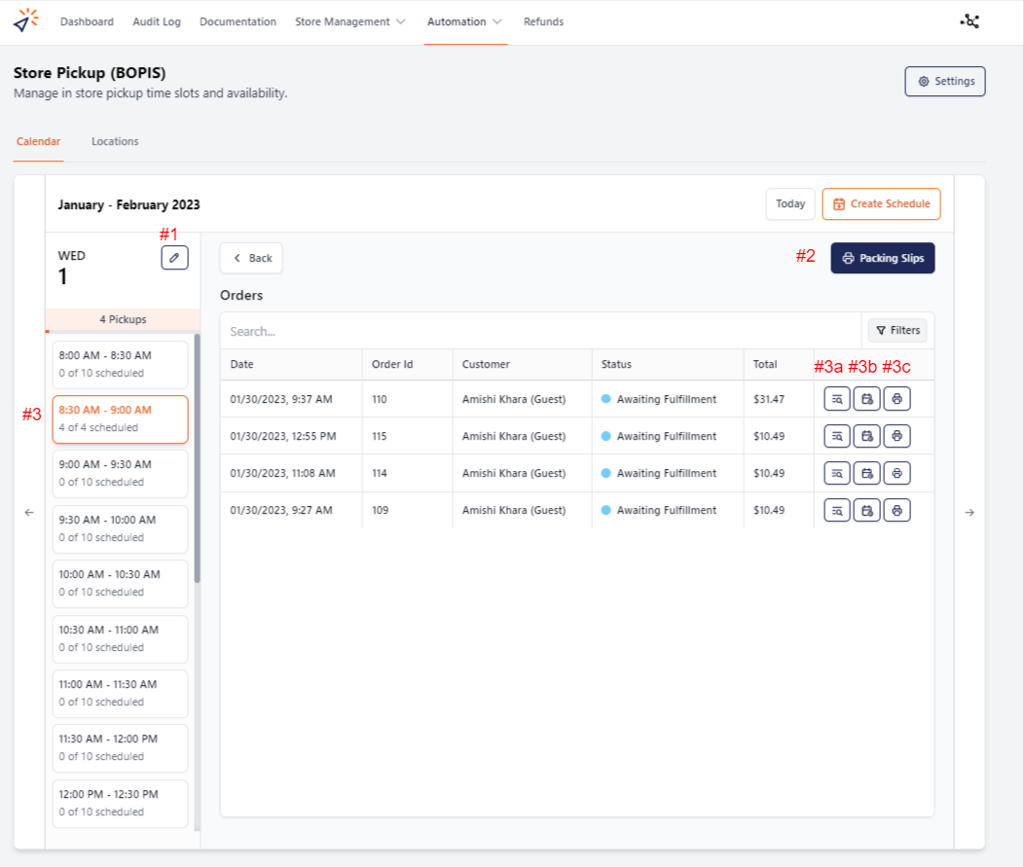Image resolution: width=1024 pixels, height=867 pixels.
Task: Reschedule pickup for order 110
Action: pos(867,399)
